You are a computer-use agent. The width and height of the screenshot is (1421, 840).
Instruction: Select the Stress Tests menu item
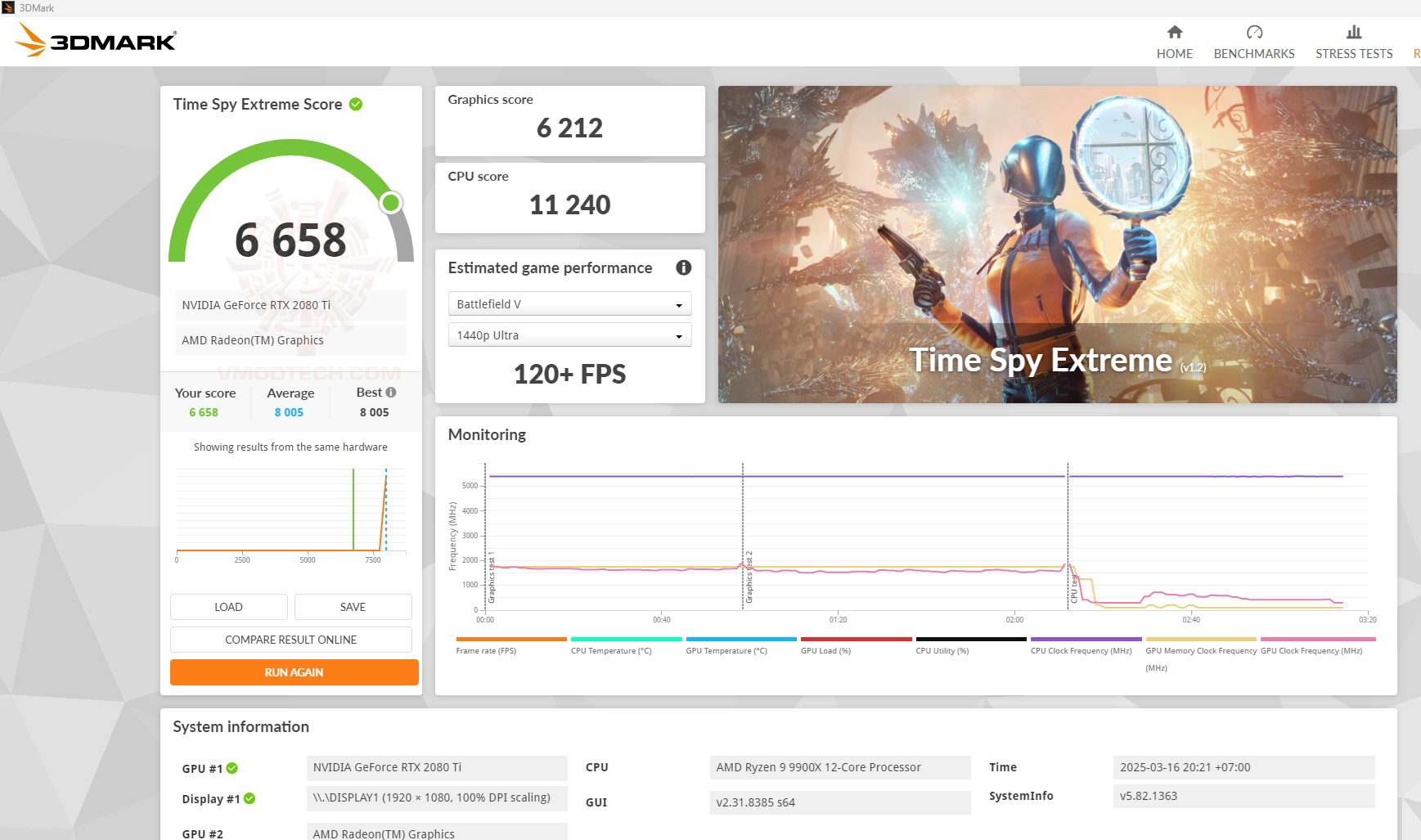(x=1353, y=54)
